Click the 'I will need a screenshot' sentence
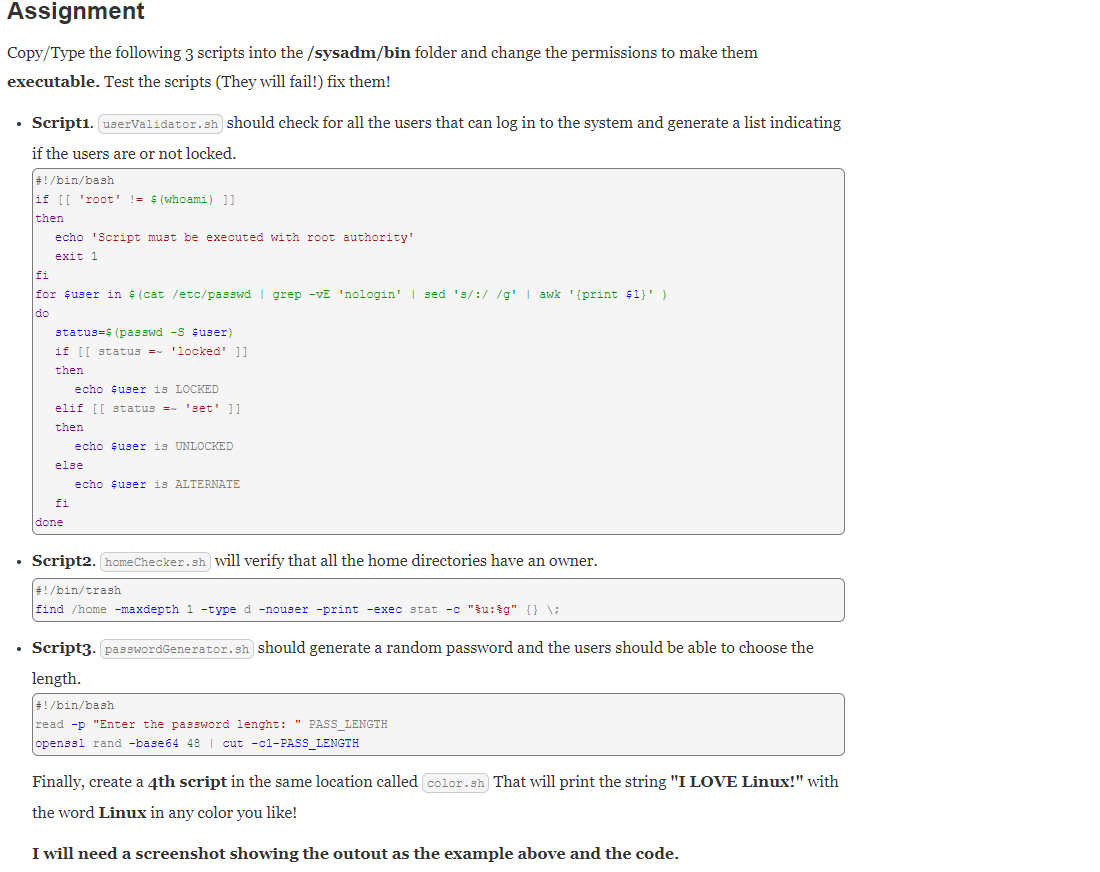 [x=355, y=854]
